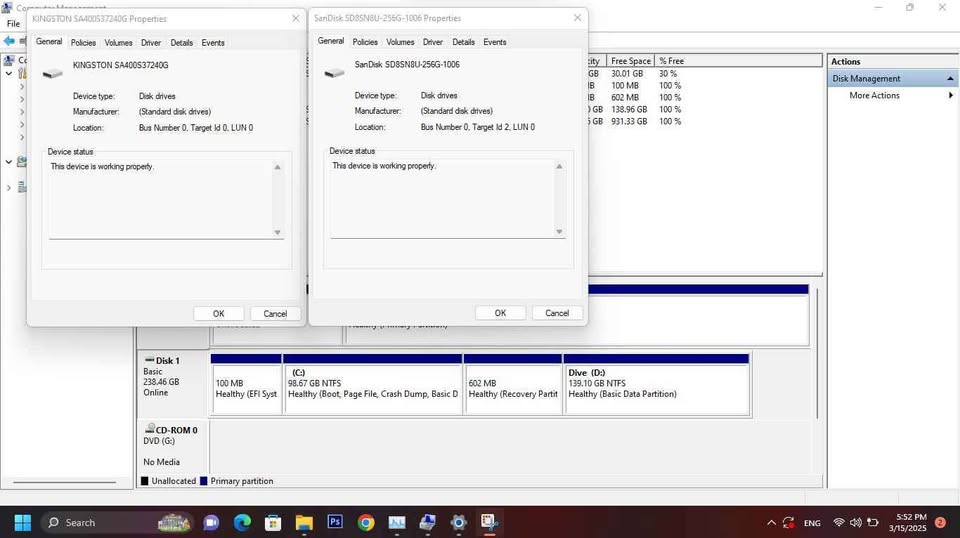Open Events tab in SanDisk Properties
Viewport: 960px width, 538px height.
click(495, 42)
